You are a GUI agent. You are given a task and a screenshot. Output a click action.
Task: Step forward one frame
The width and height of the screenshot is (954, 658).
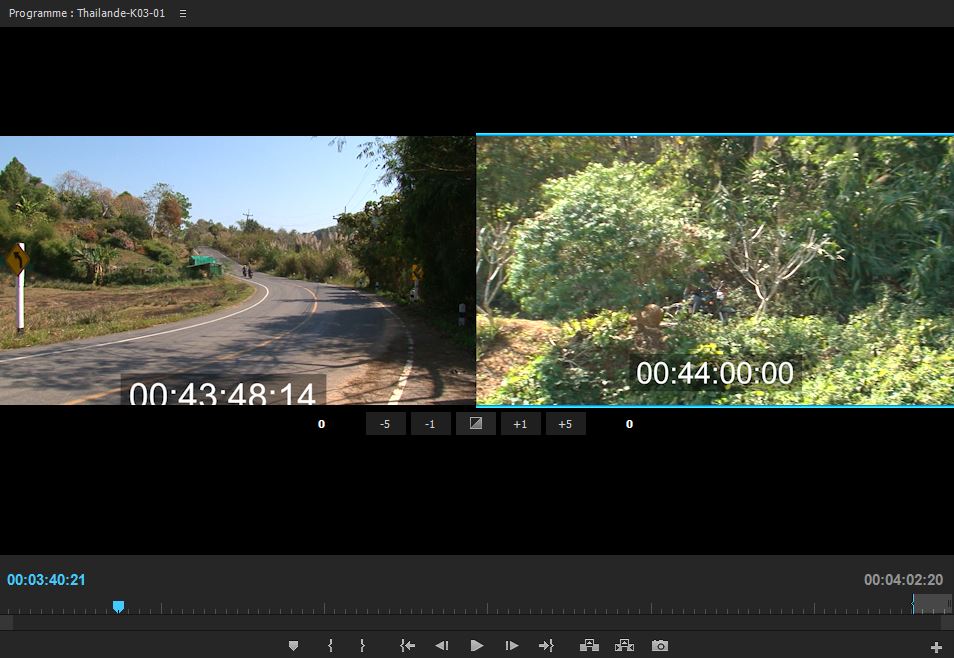(x=512, y=646)
